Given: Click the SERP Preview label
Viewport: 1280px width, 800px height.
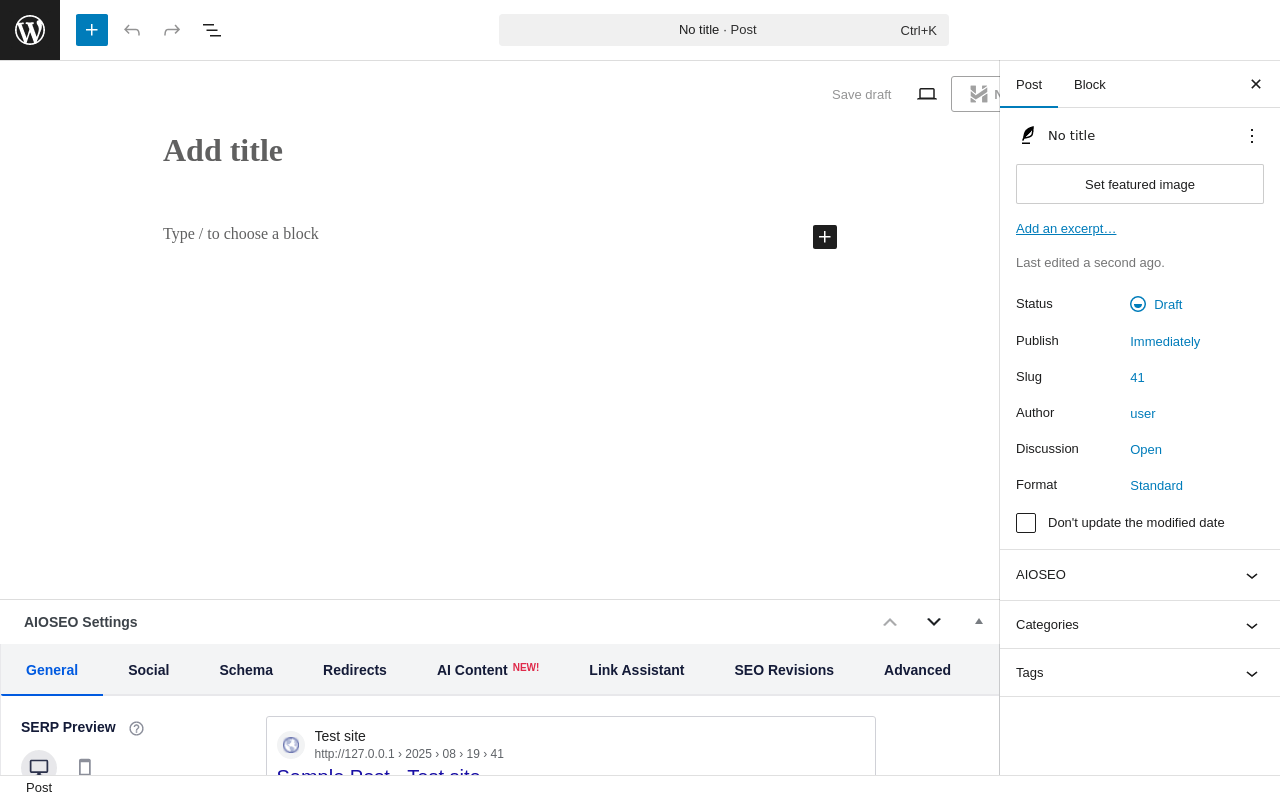Looking at the screenshot, I should (68, 727).
